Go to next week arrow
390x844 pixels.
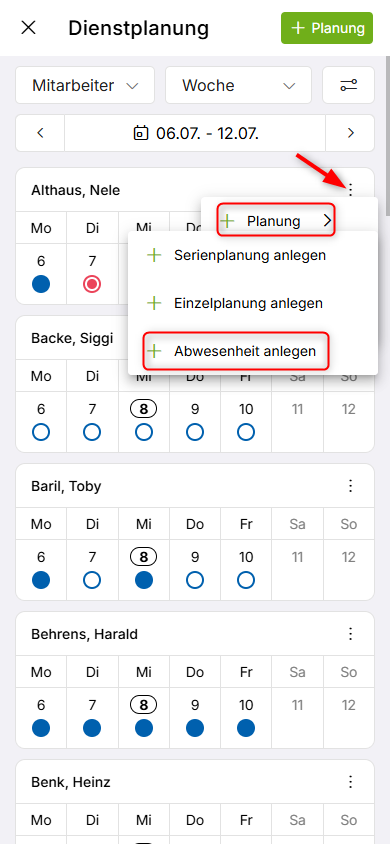pos(350,133)
